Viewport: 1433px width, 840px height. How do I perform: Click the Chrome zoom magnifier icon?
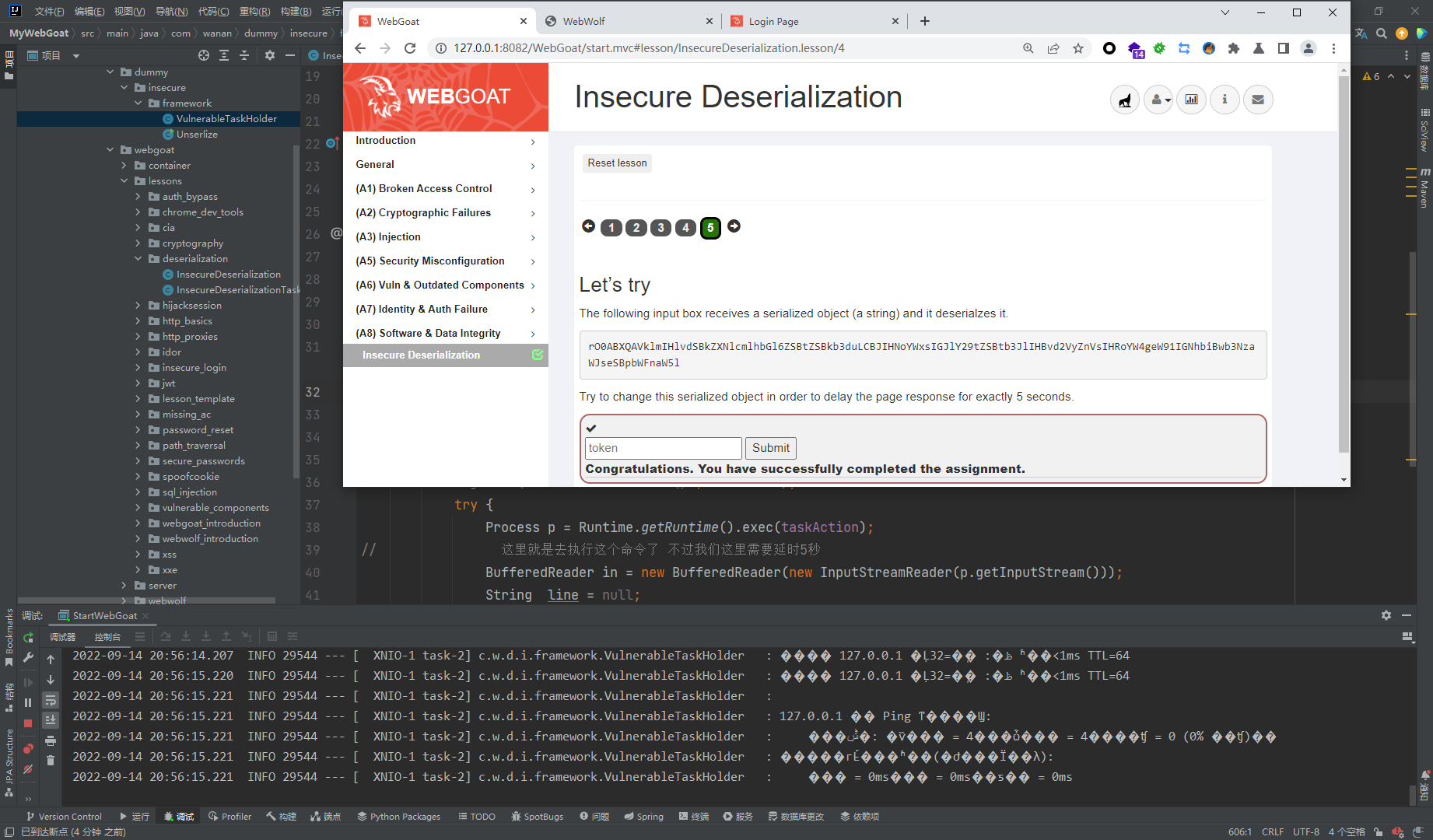[x=1028, y=48]
